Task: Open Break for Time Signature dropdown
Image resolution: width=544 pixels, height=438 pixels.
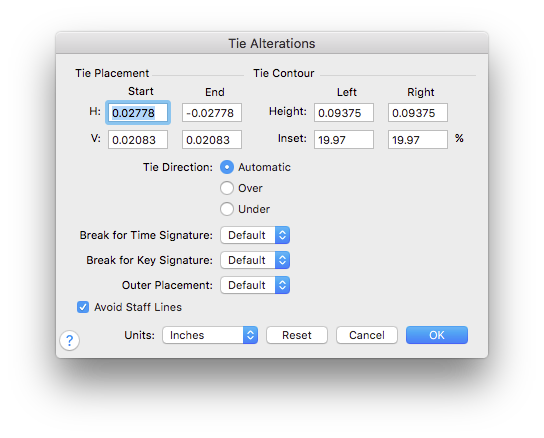Action: (x=255, y=235)
